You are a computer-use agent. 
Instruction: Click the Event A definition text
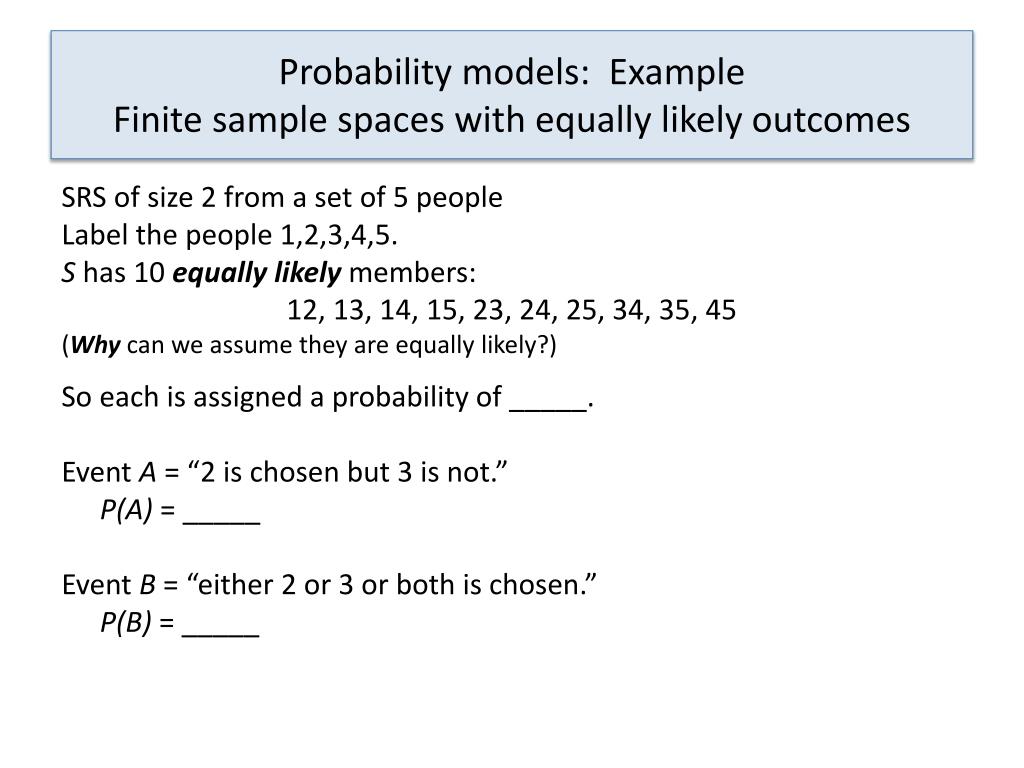pos(286,472)
